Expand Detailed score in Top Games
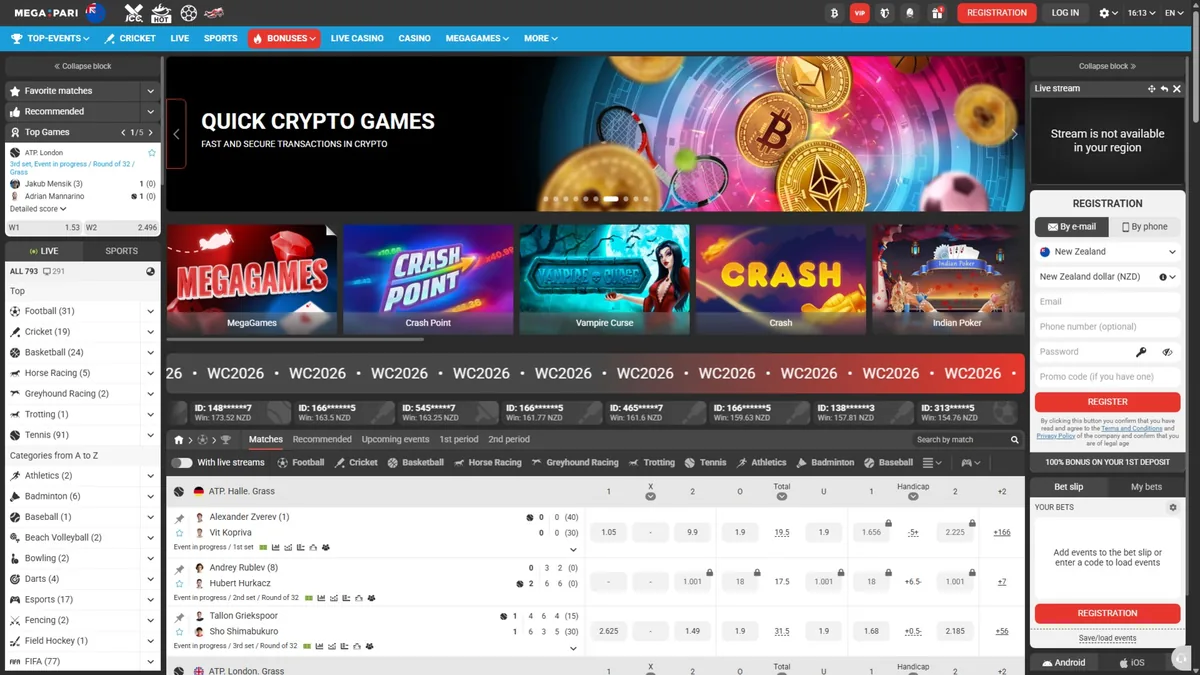1200x675 pixels. pyautogui.click(x=38, y=209)
